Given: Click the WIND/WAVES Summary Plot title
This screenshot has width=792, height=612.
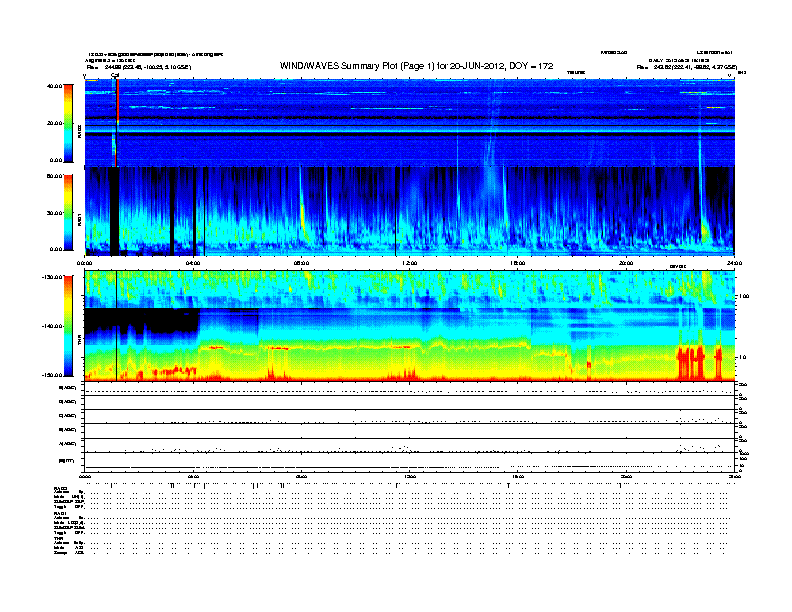Looking at the screenshot, I should [x=417, y=66].
